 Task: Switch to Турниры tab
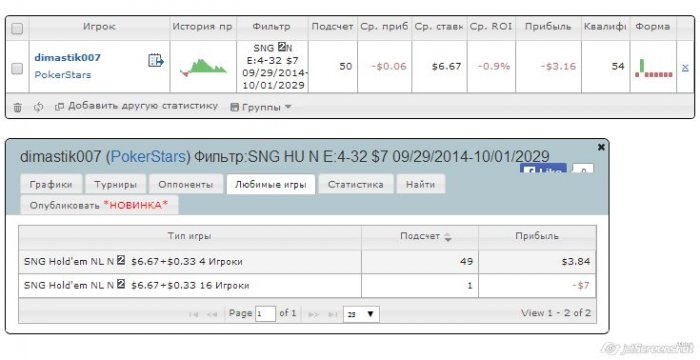115,184
